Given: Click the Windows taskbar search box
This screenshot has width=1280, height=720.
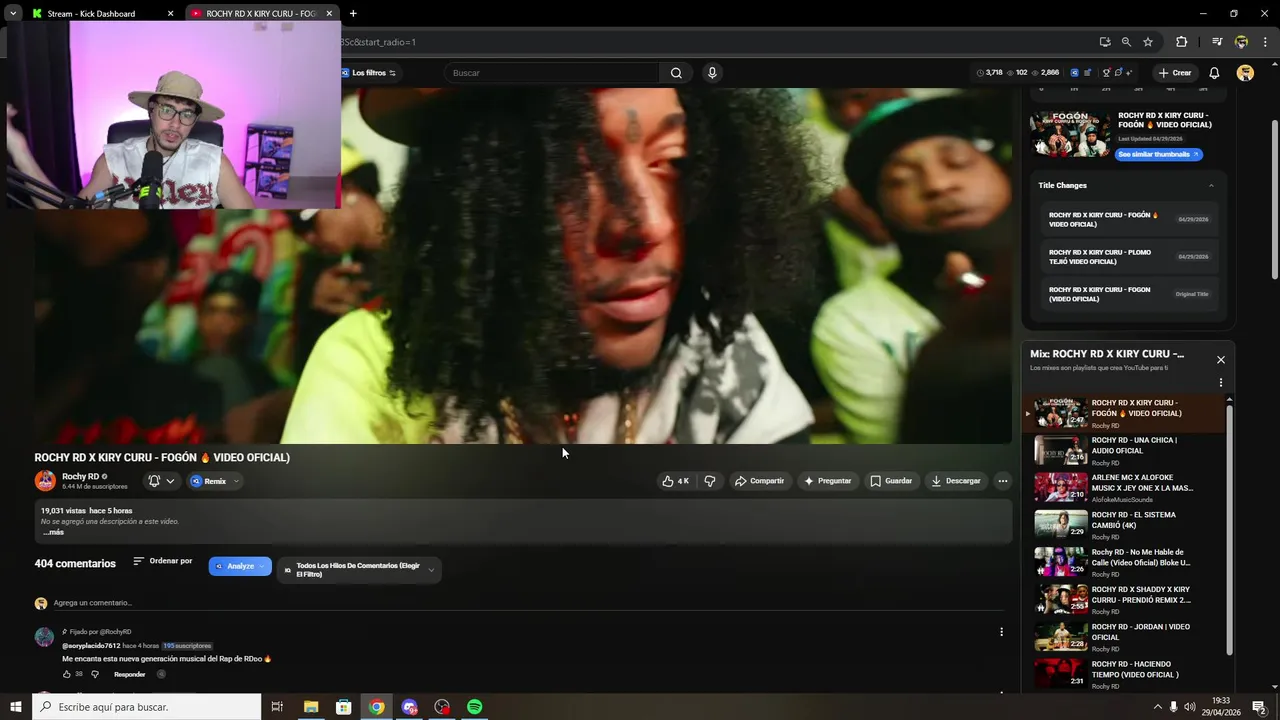Looking at the screenshot, I should [x=146, y=707].
